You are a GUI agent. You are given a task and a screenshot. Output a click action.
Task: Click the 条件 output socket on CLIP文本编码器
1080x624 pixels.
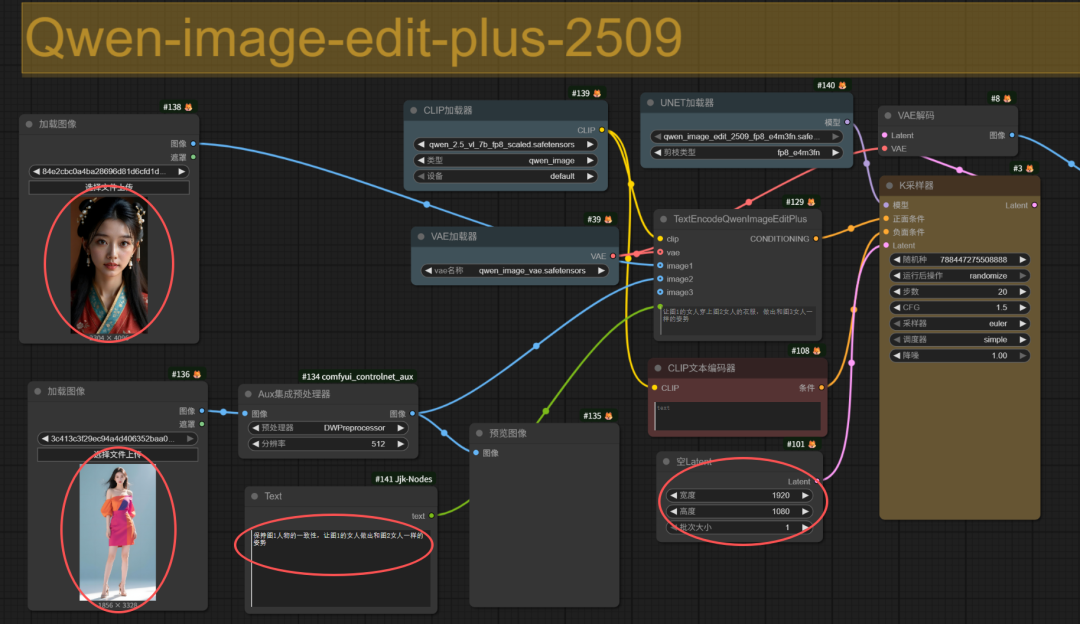pos(822,388)
